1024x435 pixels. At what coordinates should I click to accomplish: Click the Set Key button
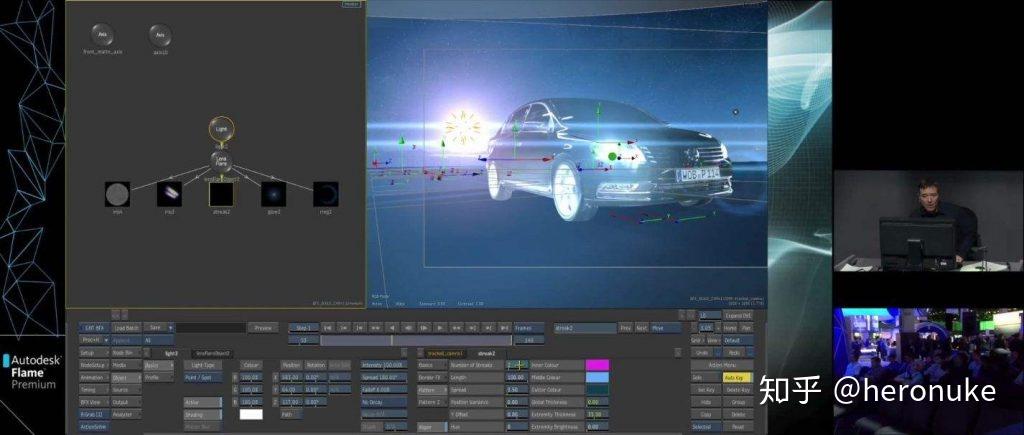[x=705, y=390]
